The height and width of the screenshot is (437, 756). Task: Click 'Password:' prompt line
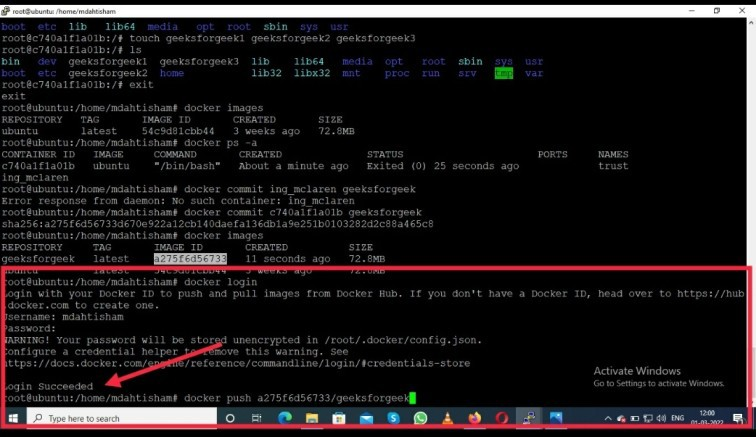pos(29,328)
